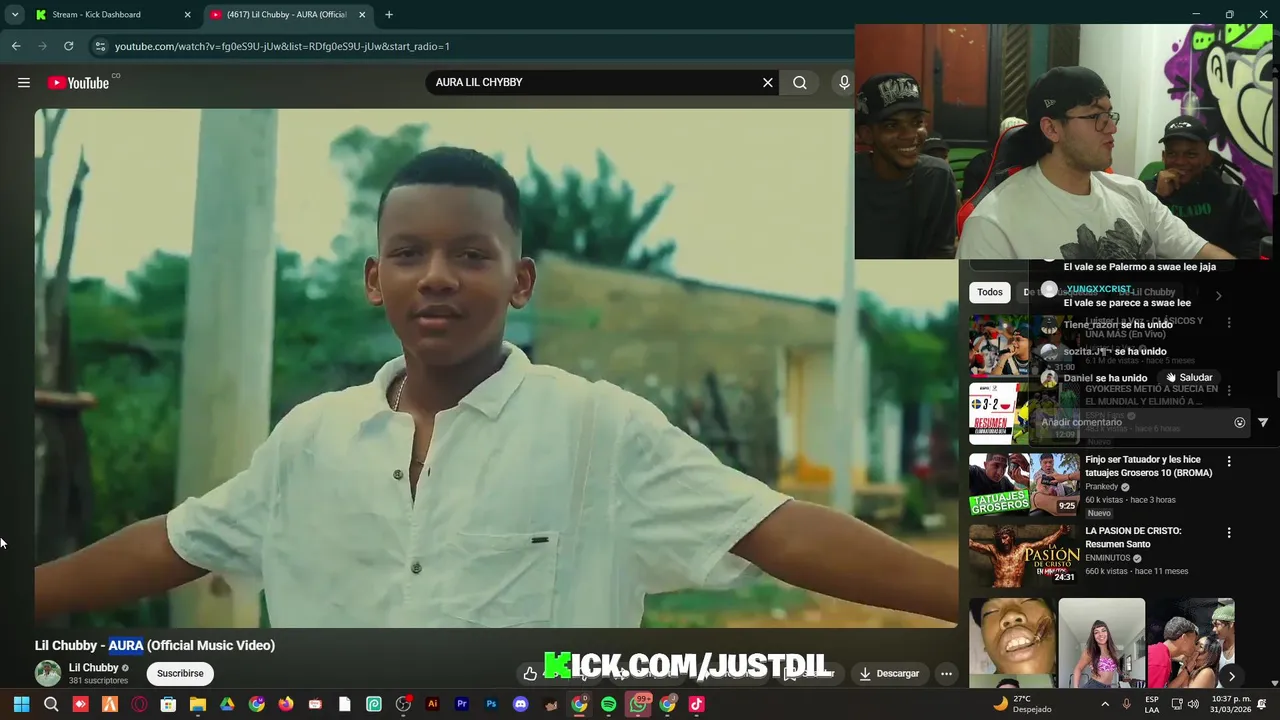Open the Lil Chubby channel avatar
Viewport: 1280px width, 720px height.
pyautogui.click(x=48, y=673)
